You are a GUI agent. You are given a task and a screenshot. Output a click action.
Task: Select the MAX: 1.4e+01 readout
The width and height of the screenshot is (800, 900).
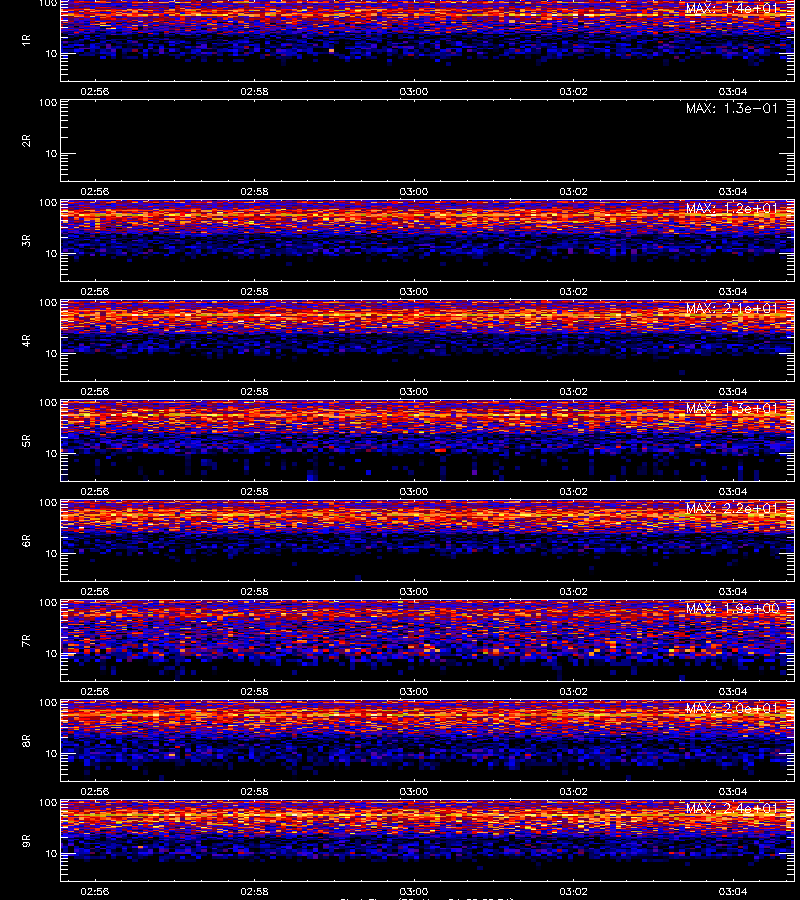732,9
